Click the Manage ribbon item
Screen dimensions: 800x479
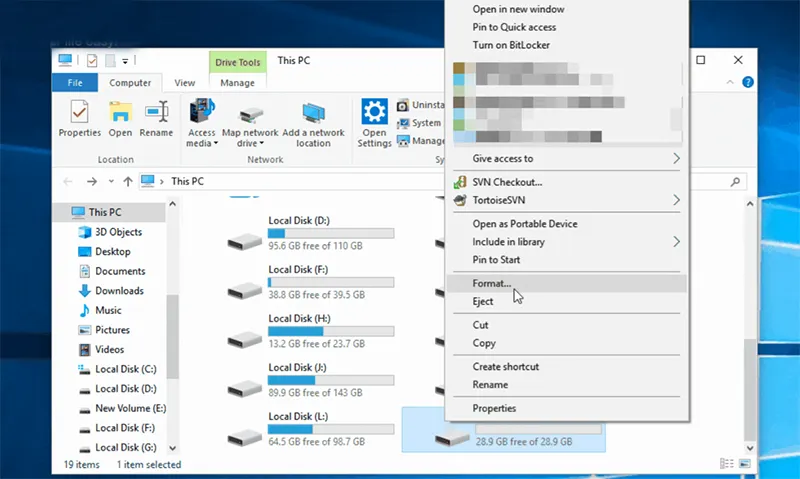point(421,141)
